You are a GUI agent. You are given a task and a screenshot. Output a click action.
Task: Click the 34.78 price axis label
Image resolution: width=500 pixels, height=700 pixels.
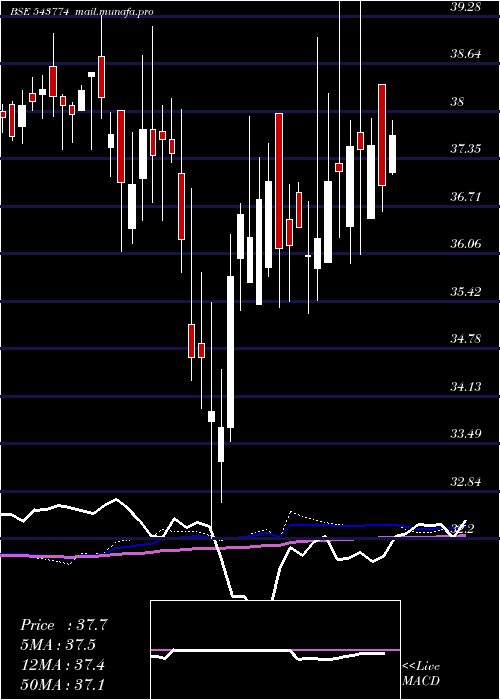[x=466, y=339]
